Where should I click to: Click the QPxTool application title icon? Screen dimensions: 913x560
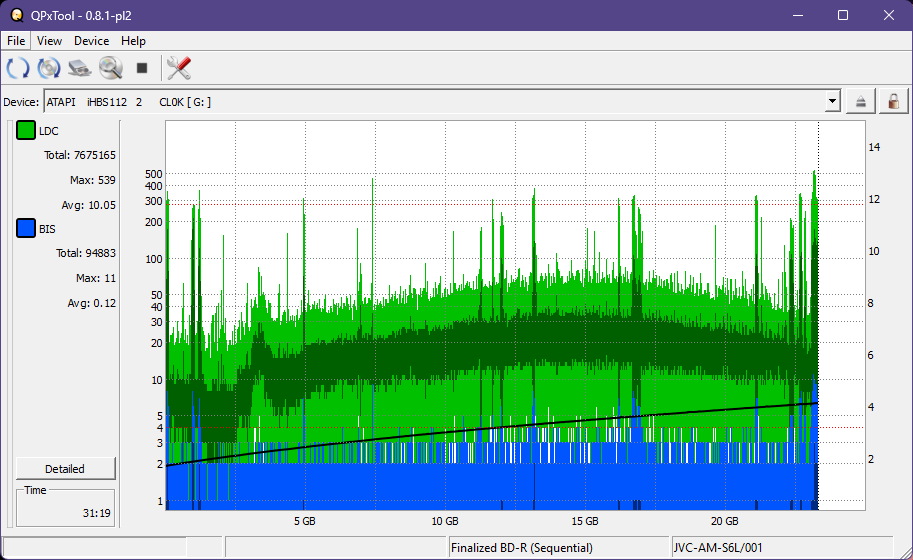click(17, 15)
